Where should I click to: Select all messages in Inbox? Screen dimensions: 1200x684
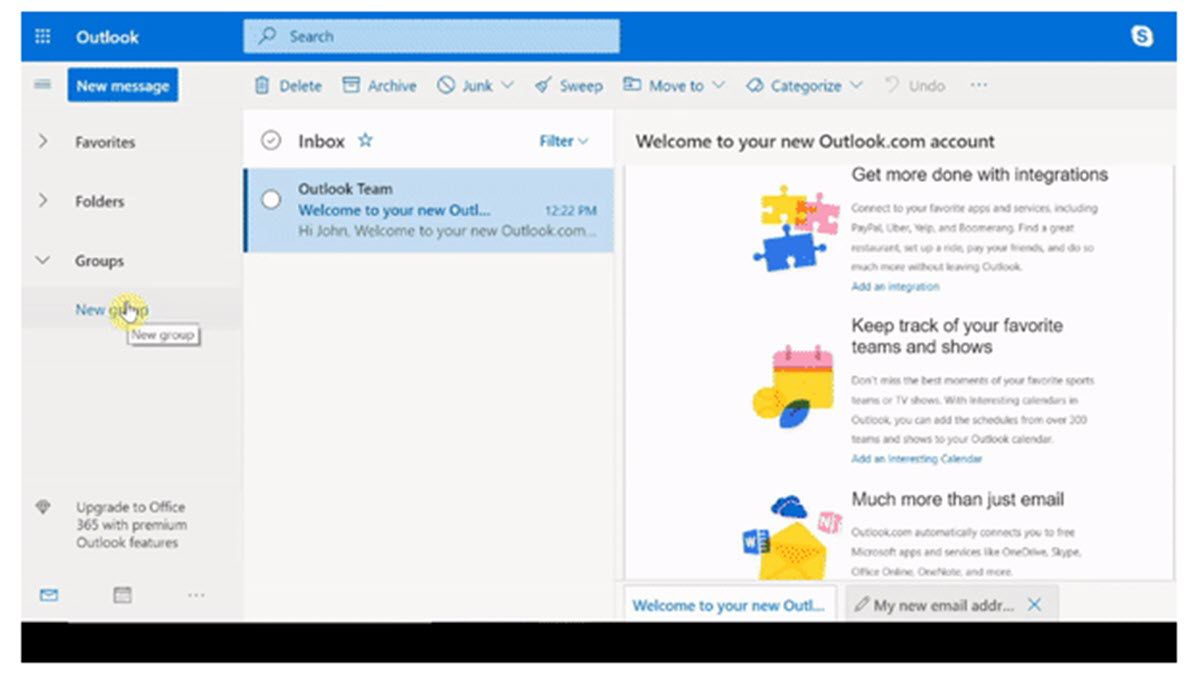coord(271,141)
